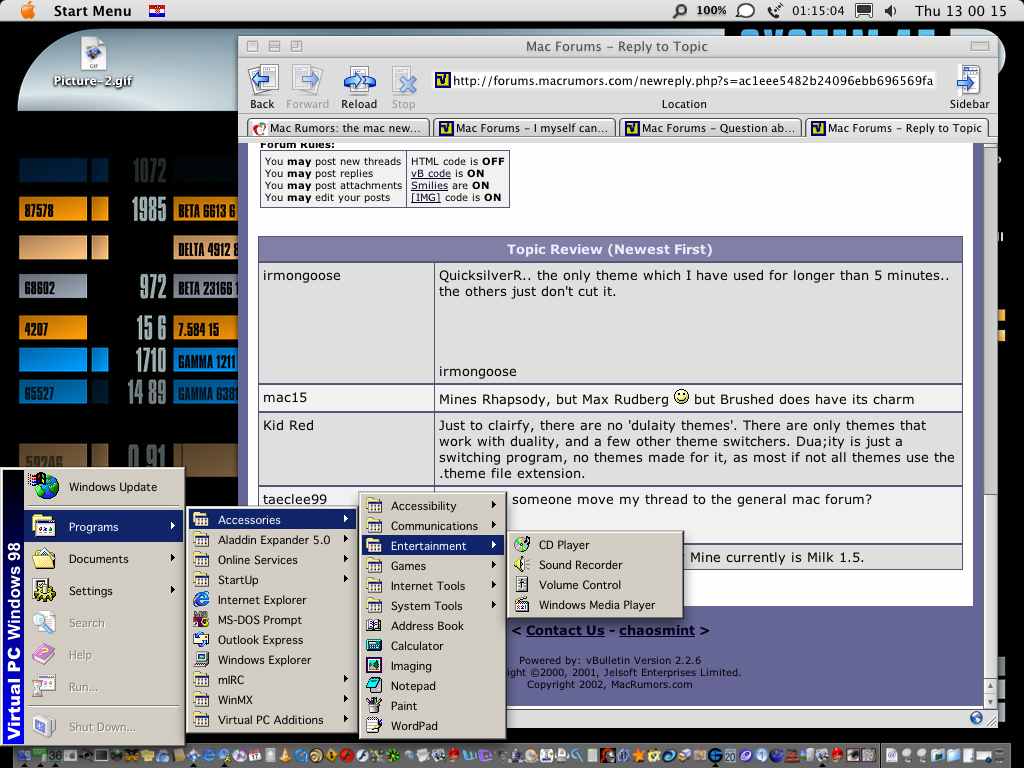Launch Windows Explorer

click(264, 660)
